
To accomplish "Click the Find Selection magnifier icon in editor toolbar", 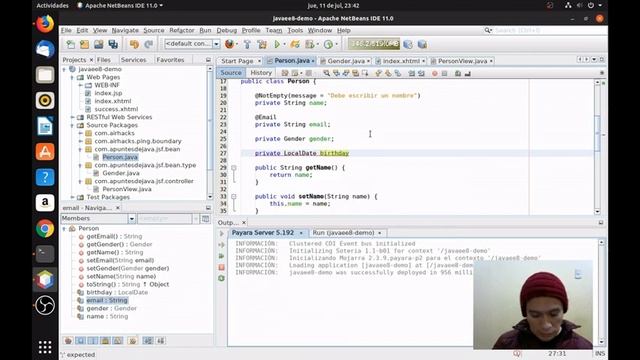I will click(x=327, y=73).
